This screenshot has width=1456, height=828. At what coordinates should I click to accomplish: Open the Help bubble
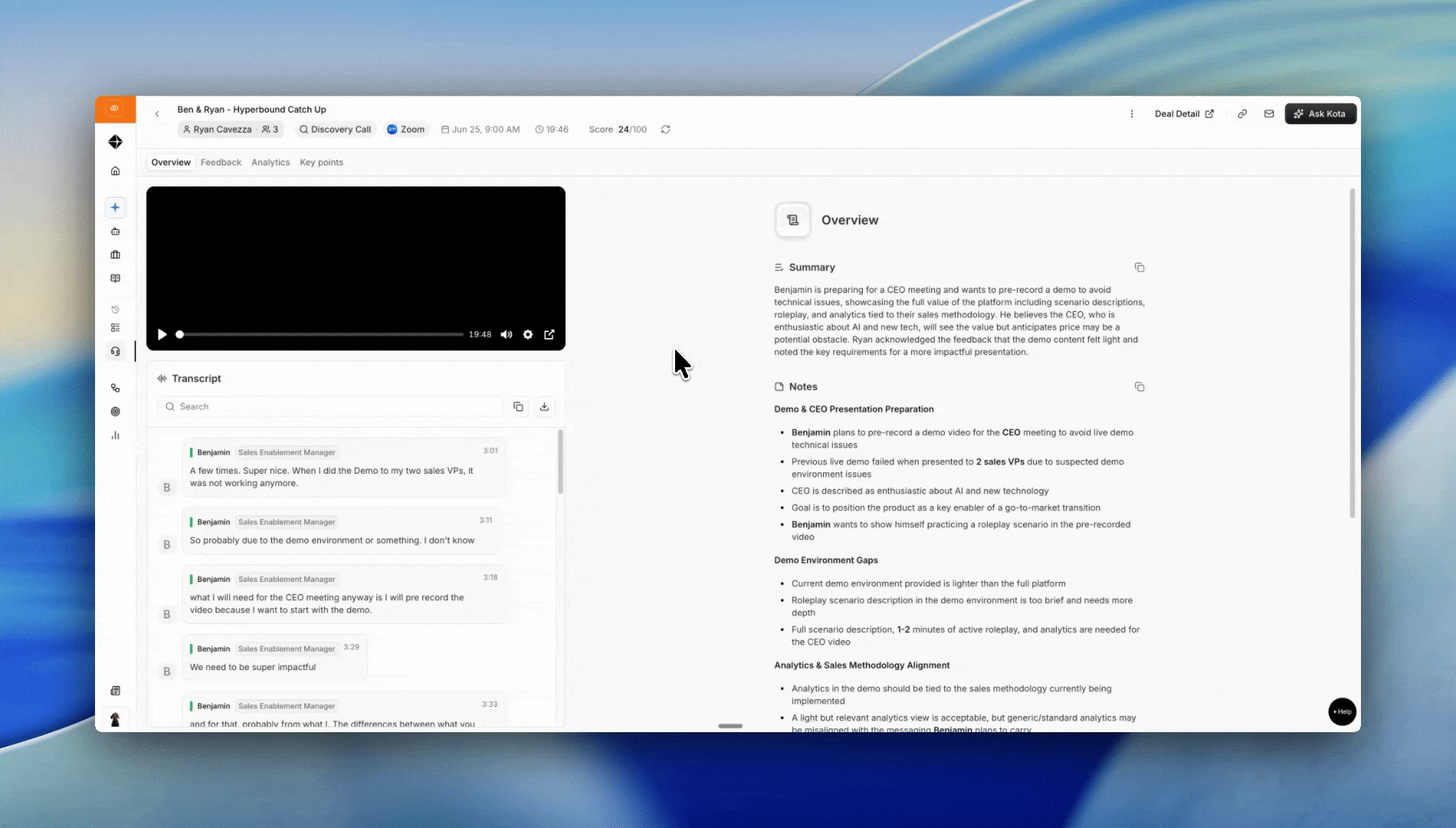pos(1342,711)
